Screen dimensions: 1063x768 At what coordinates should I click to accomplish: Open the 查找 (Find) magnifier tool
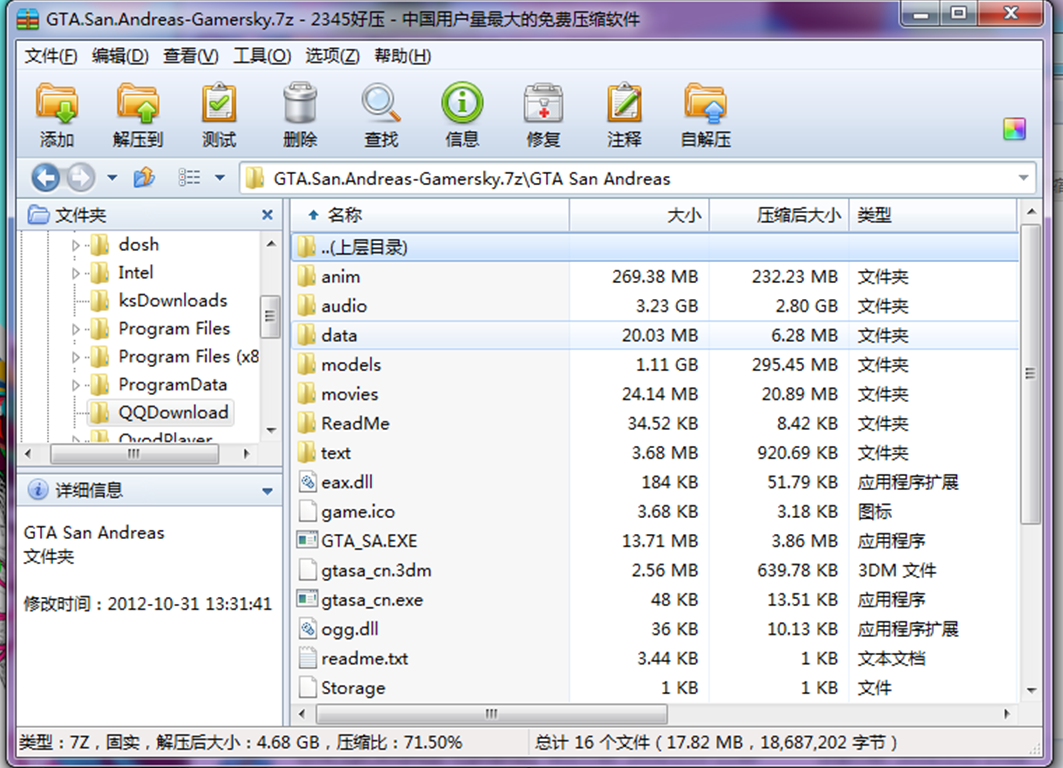pyautogui.click(x=381, y=114)
